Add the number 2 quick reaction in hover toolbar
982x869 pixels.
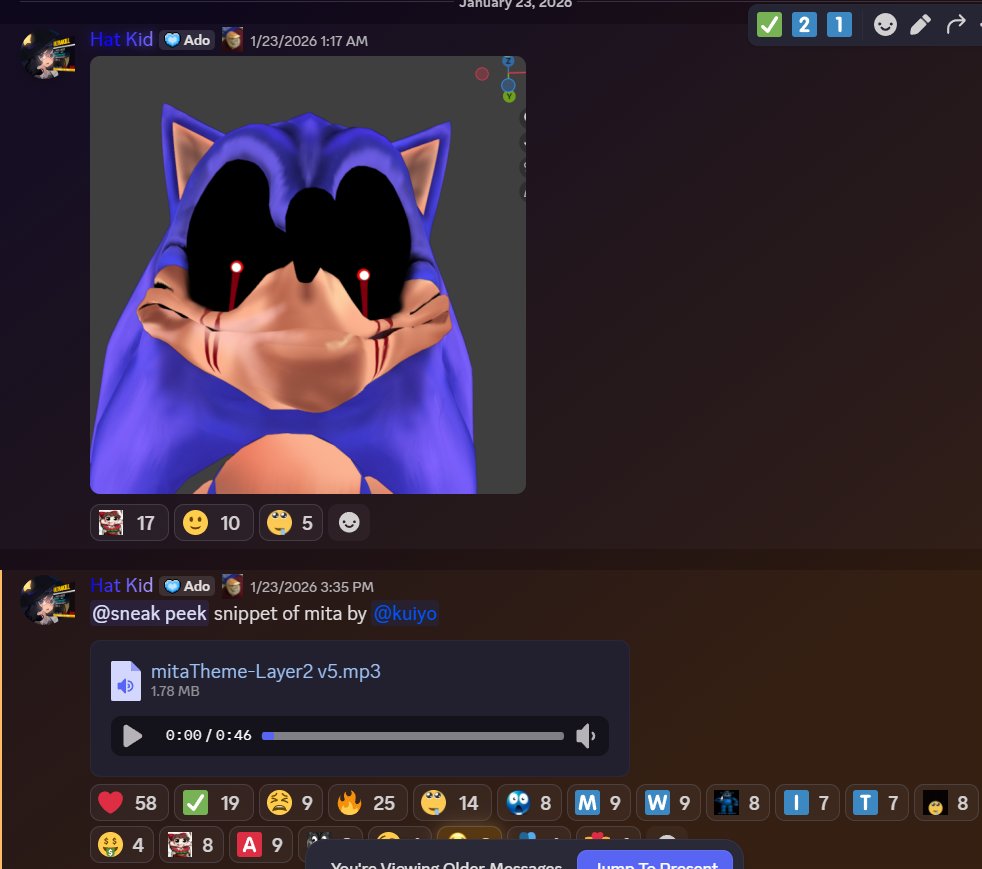[x=804, y=25]
